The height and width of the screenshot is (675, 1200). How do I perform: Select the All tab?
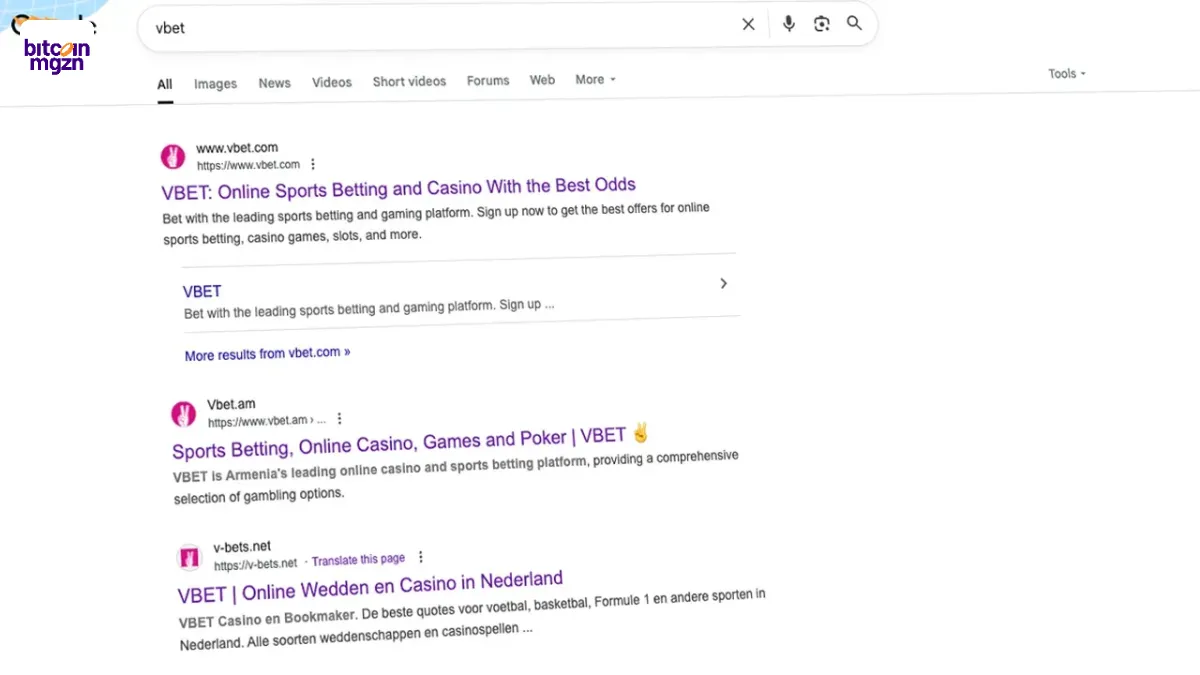coord(165,85)
